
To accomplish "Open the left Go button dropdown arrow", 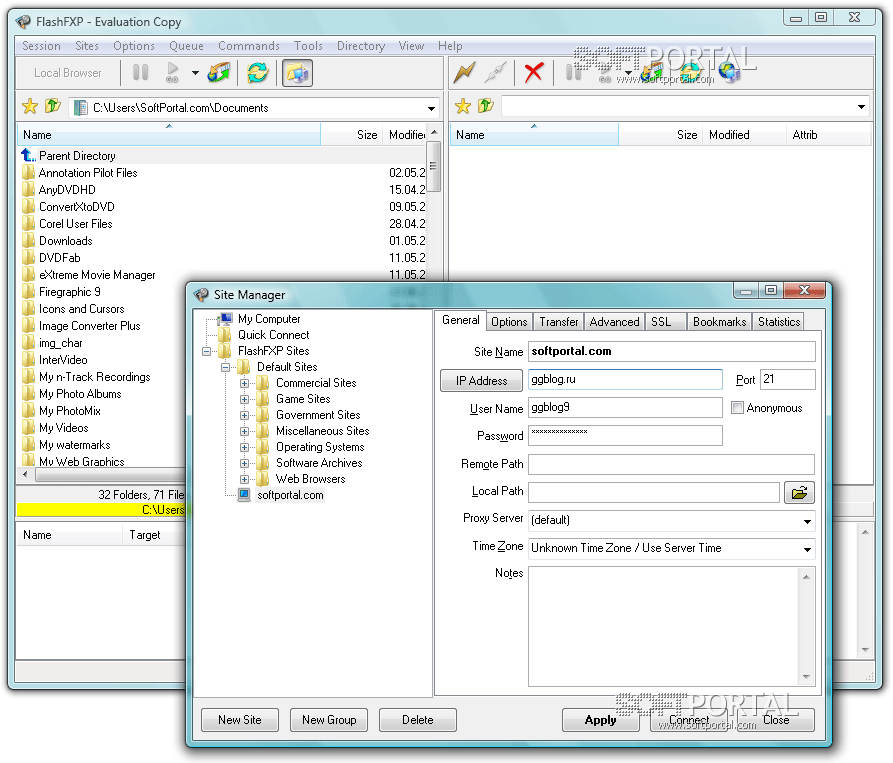I will pos(195,73).
